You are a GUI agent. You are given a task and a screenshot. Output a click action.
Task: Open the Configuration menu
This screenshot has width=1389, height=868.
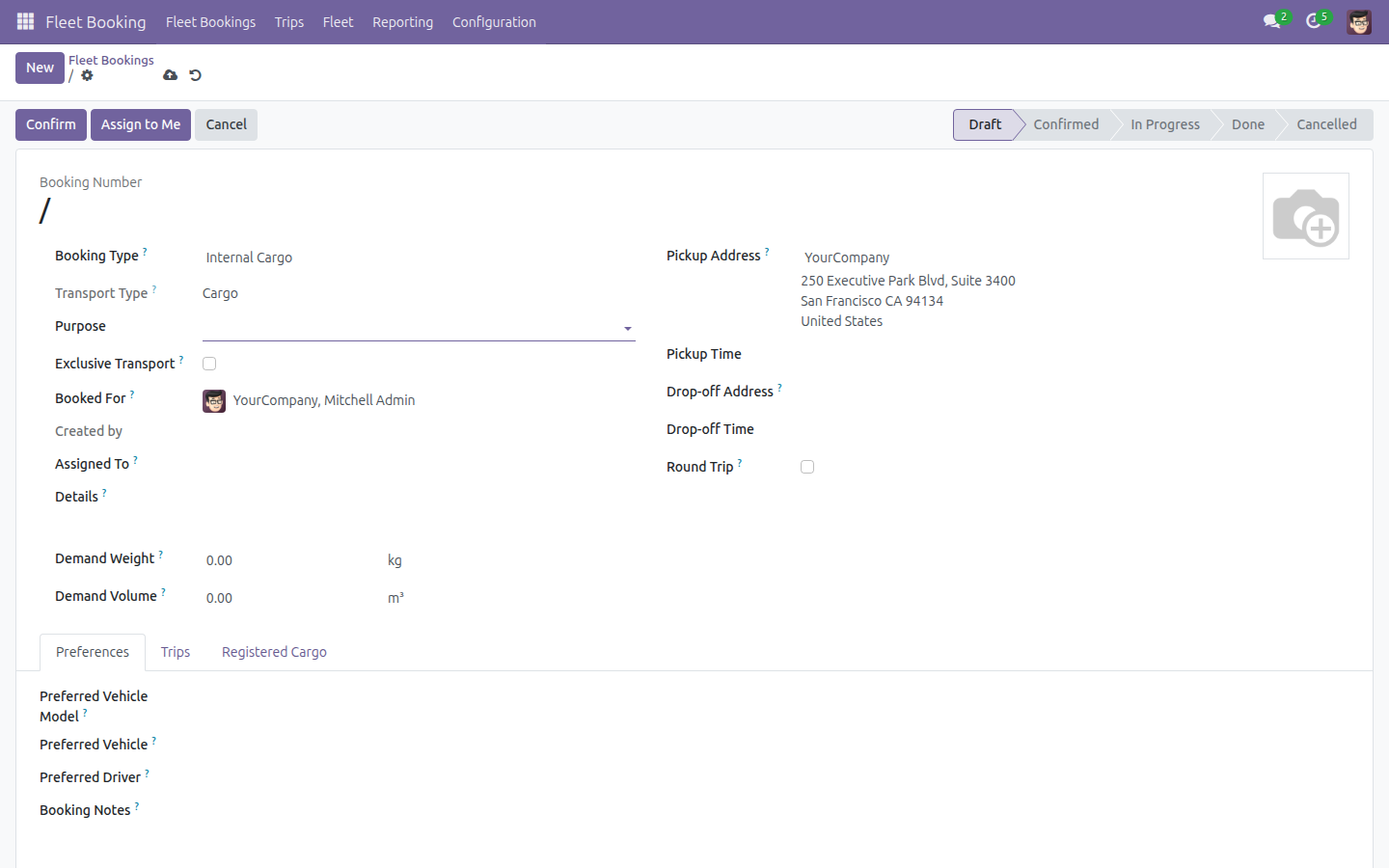pos(494,21)
